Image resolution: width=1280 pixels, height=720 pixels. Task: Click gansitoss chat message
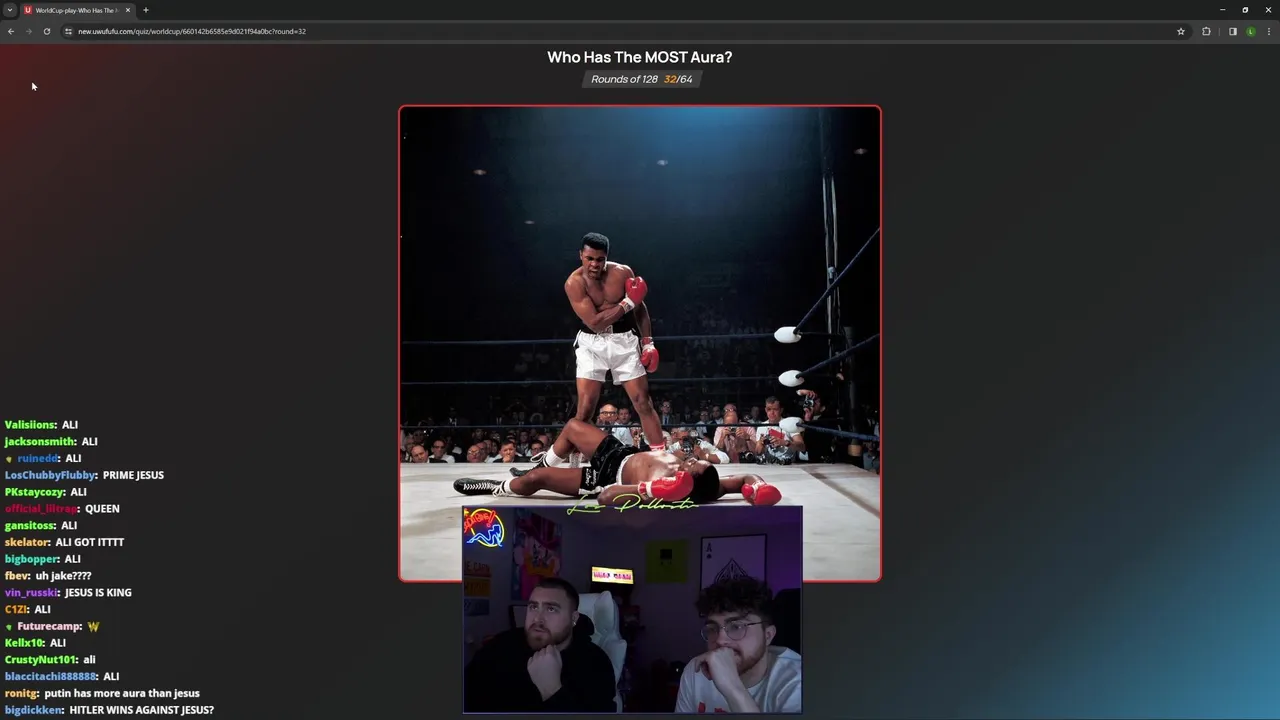click(41, 526)
